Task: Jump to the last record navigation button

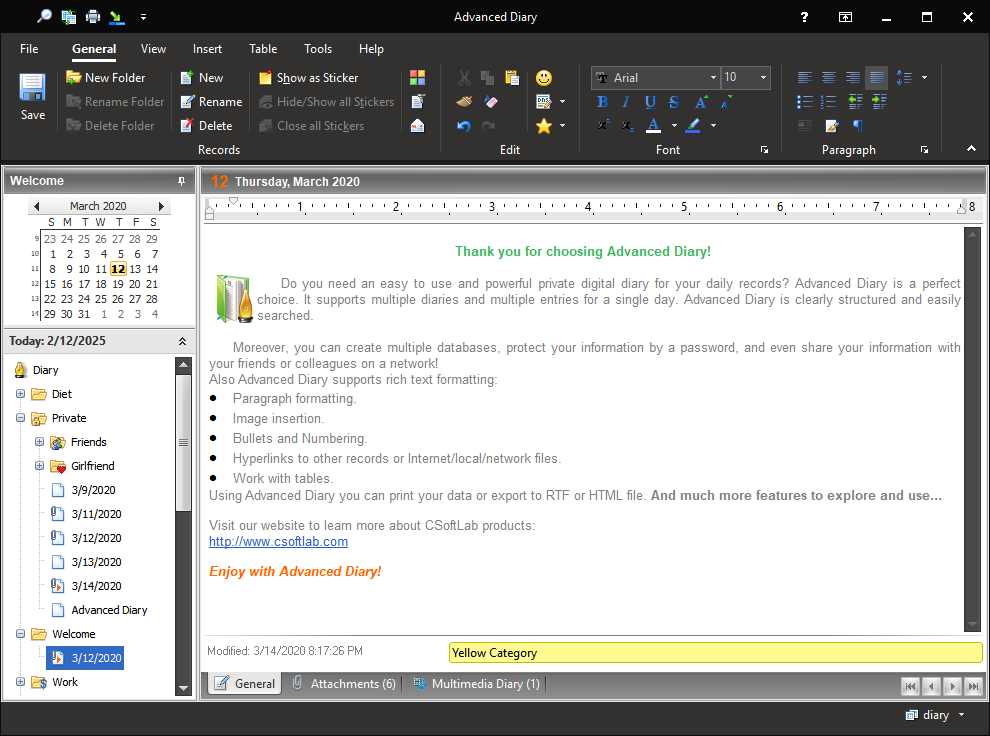Action: 974,686
